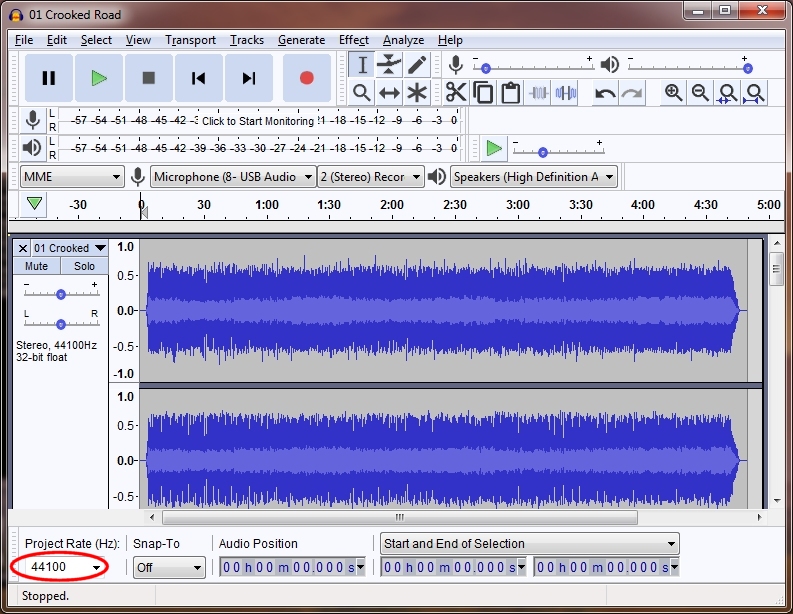Open the Speakers playback device dropdown
Screen dimensions: 793x614
[x=534, y=177]
